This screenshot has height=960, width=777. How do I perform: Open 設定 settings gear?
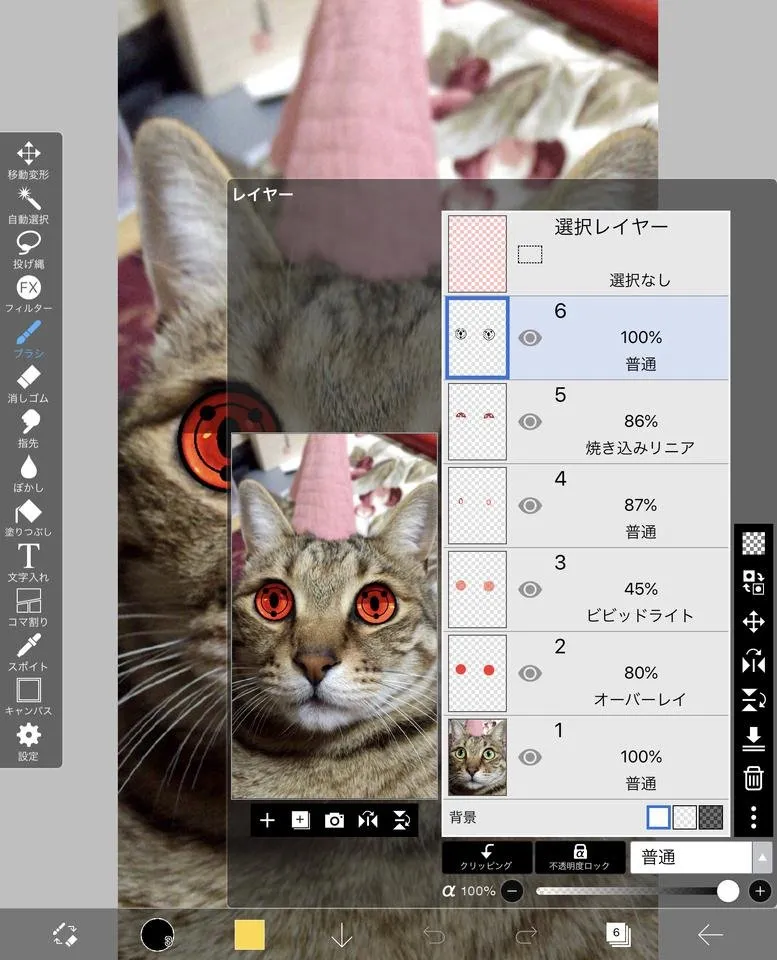[28, 743]
